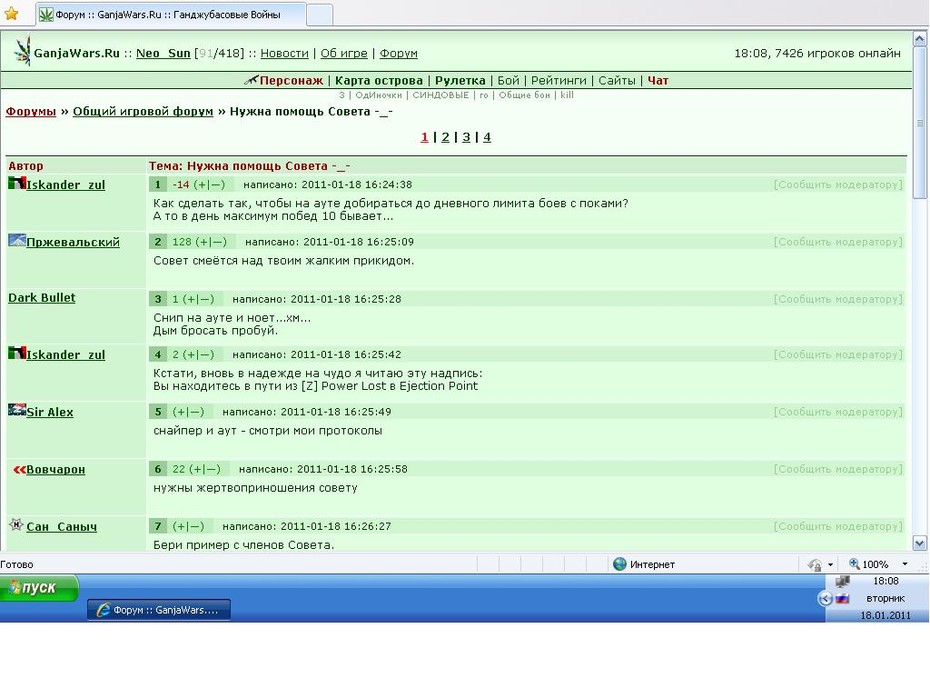The height and width of the screenshot is (698, 930).
Task: Click the flag icon next to Sir Alex
Action: (x=17, y=410)
